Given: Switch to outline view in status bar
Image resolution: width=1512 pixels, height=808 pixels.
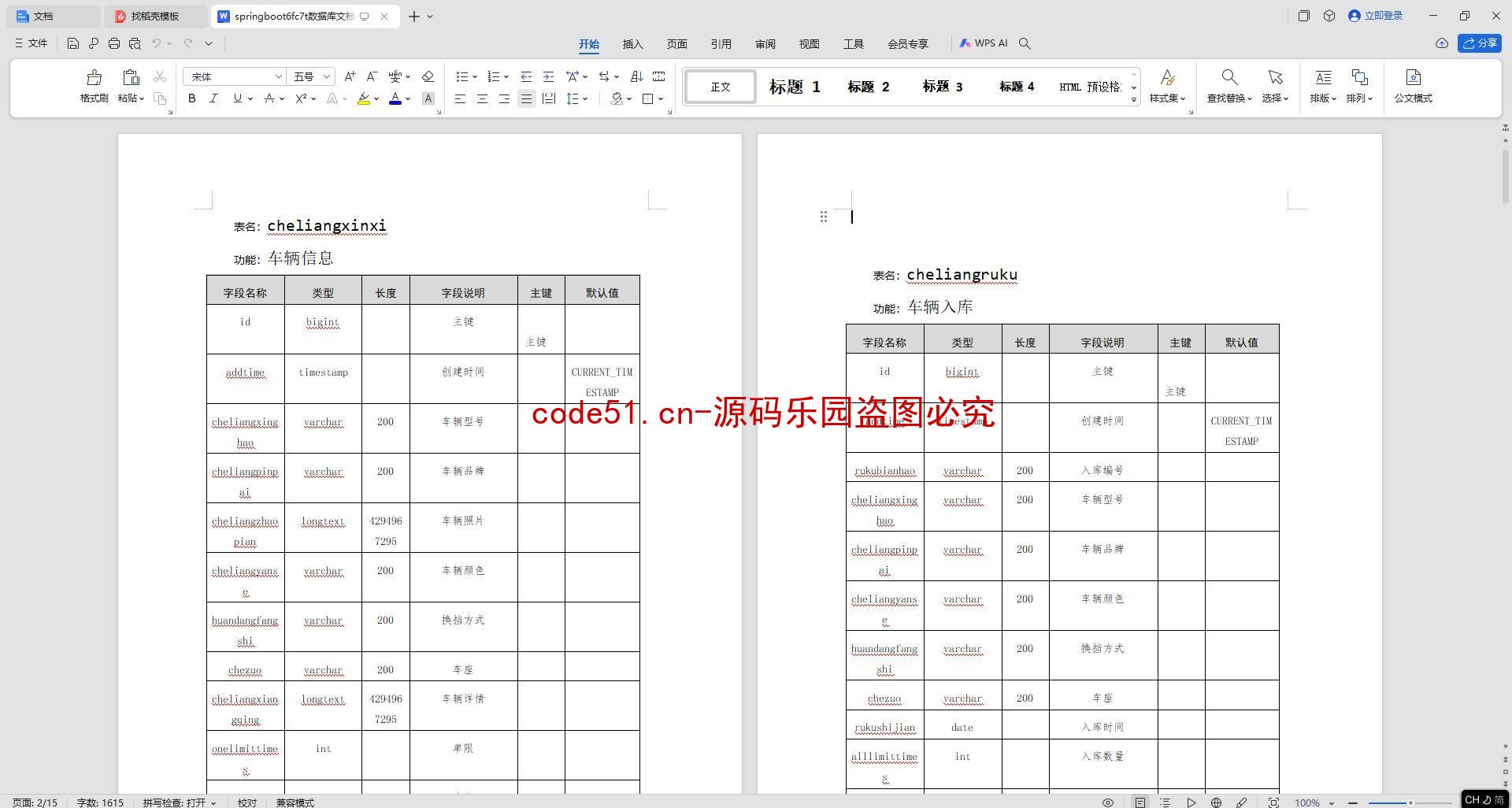Looking at the screenshot, I should pyautogui.click(x=1165, y=802).
